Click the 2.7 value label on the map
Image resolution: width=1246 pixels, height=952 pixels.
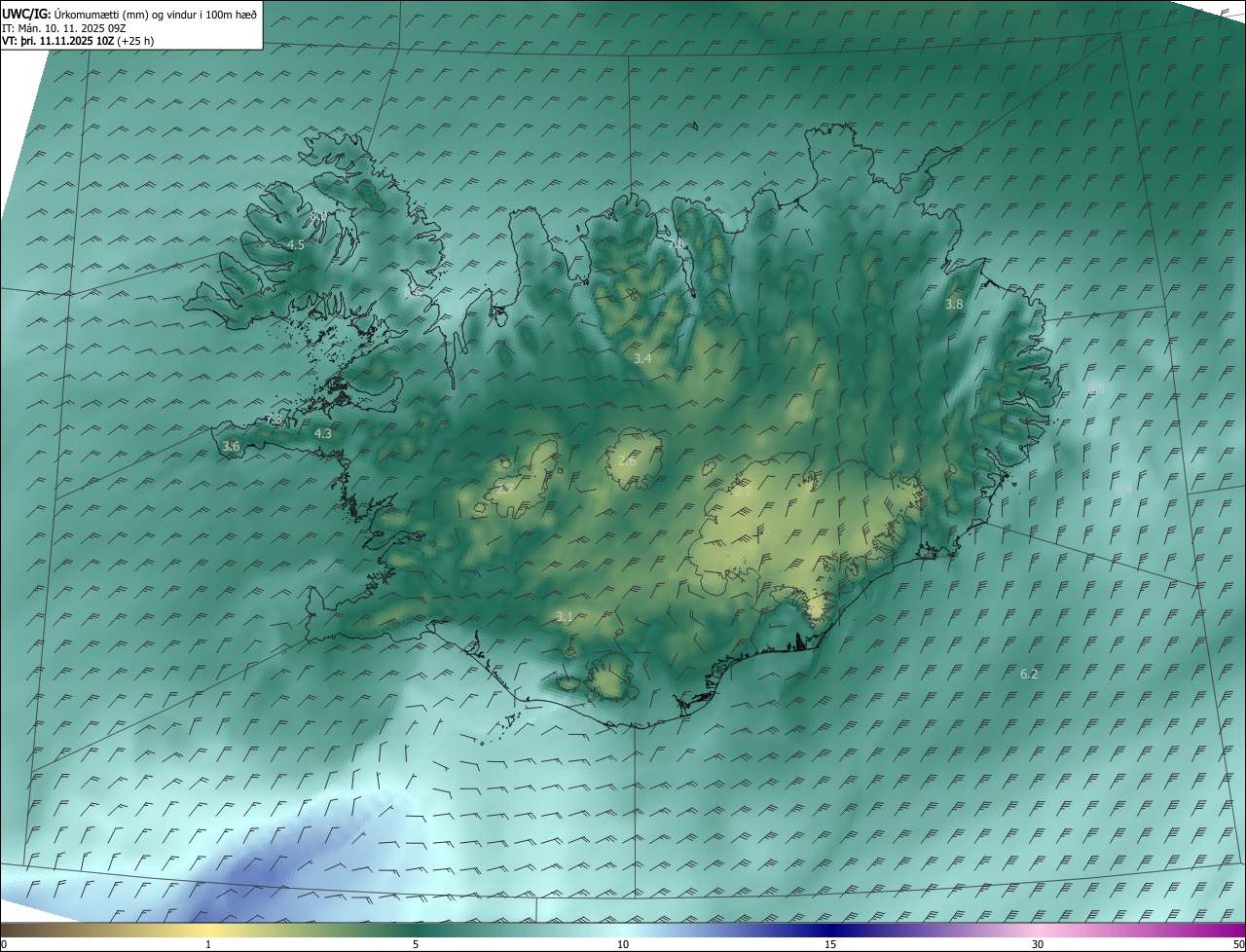[x=504, y=490]
